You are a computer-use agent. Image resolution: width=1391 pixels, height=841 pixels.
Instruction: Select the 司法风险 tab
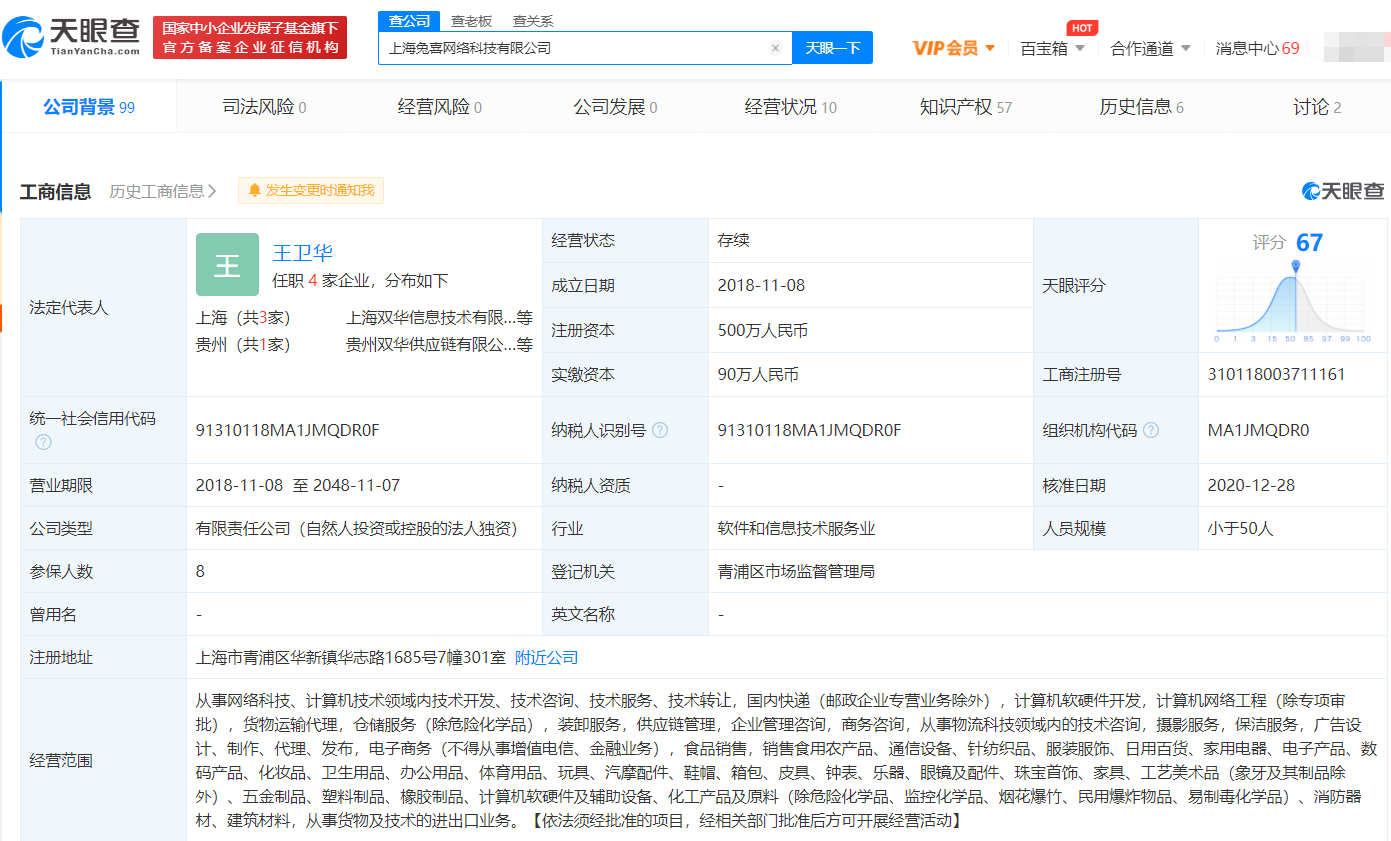tap(264, 107)
